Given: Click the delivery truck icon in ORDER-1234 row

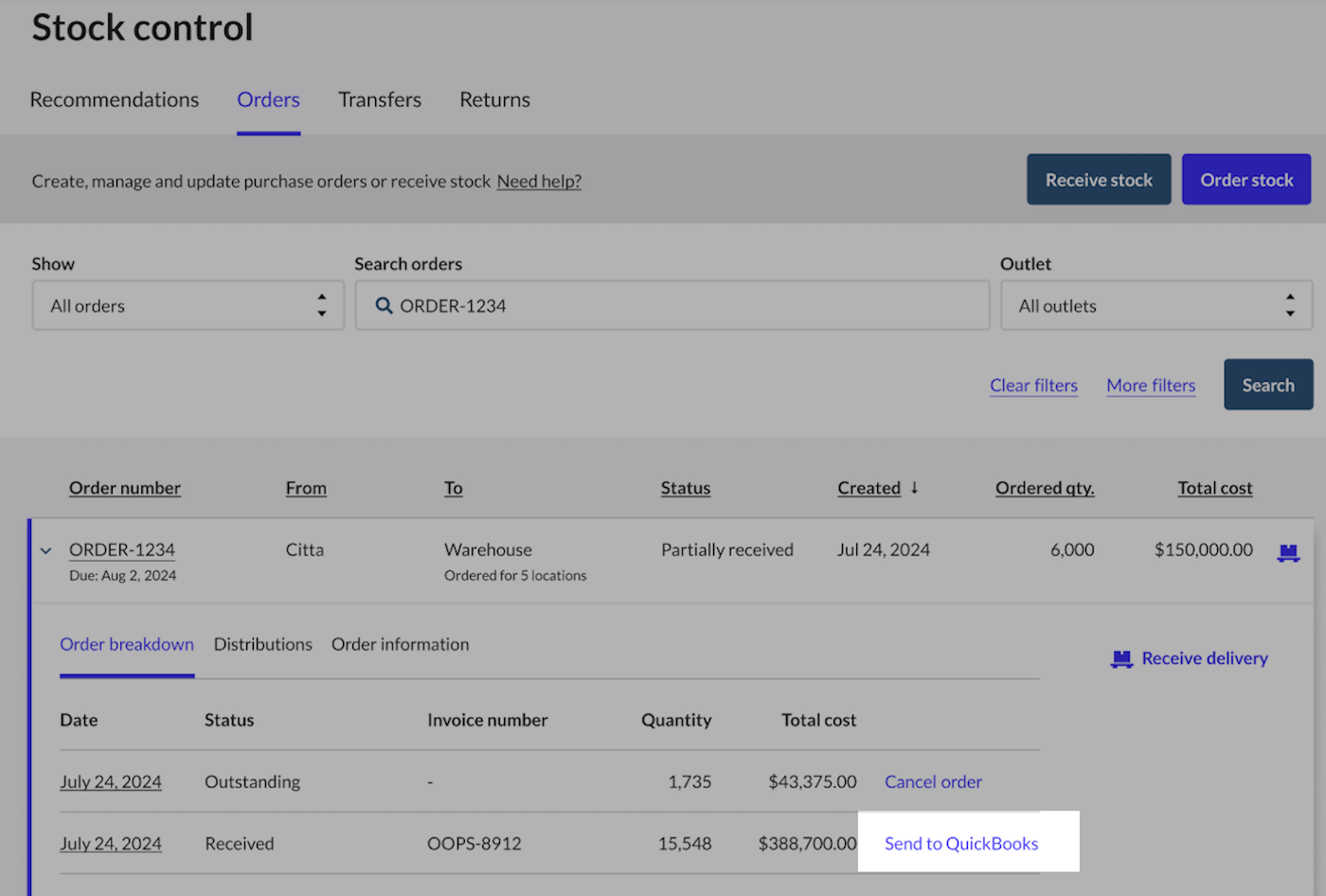Looking at the screenshot, I should click(1288, 552).
